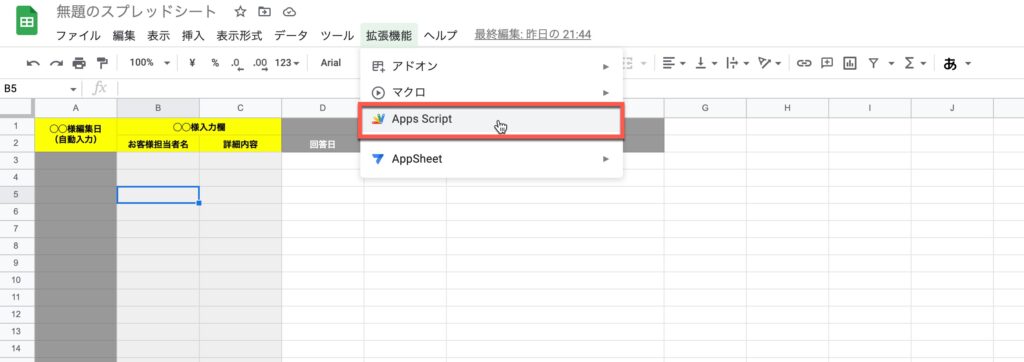This screenshot has width=1024, height=362.
Task: Open the データ menu
Action: 291,35
